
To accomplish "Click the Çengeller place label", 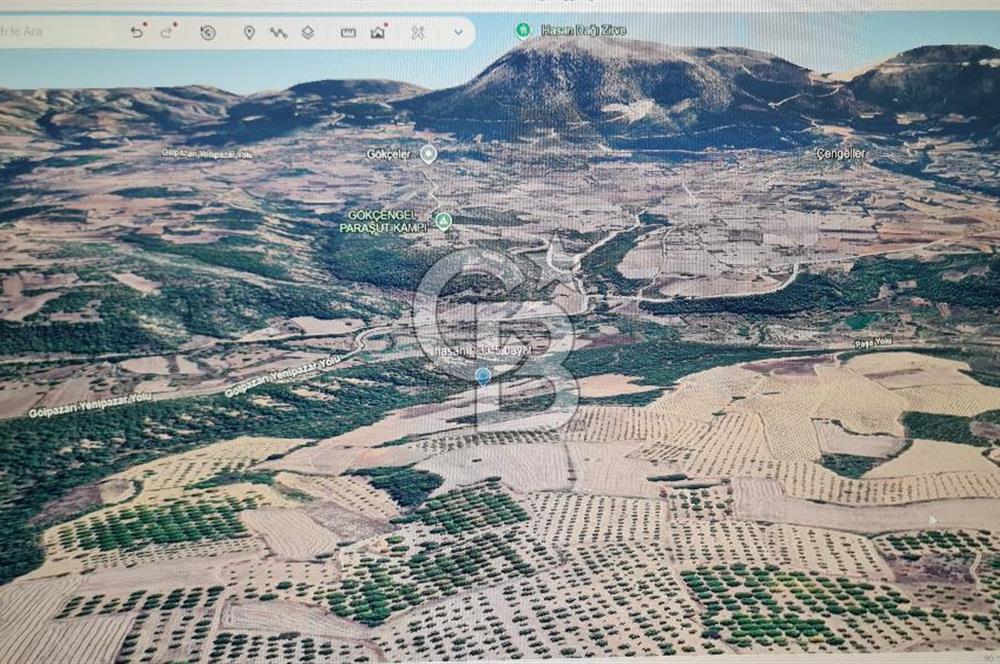I will 840,154.
